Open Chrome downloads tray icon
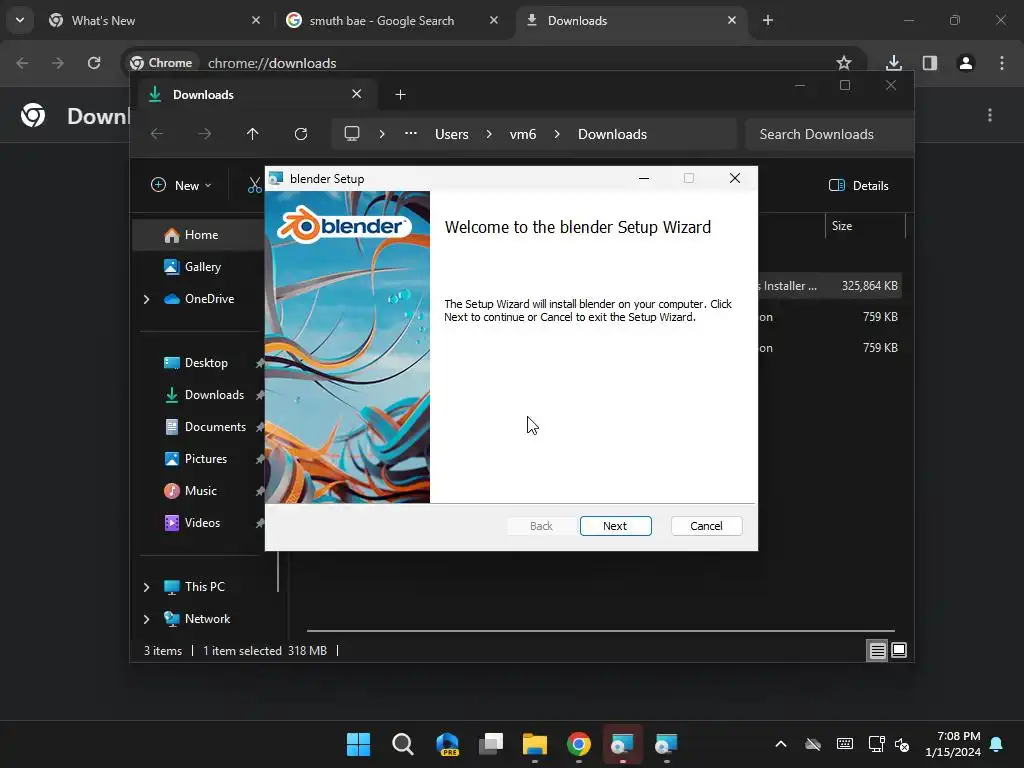1024x768 pixels. tap(894, 63)
